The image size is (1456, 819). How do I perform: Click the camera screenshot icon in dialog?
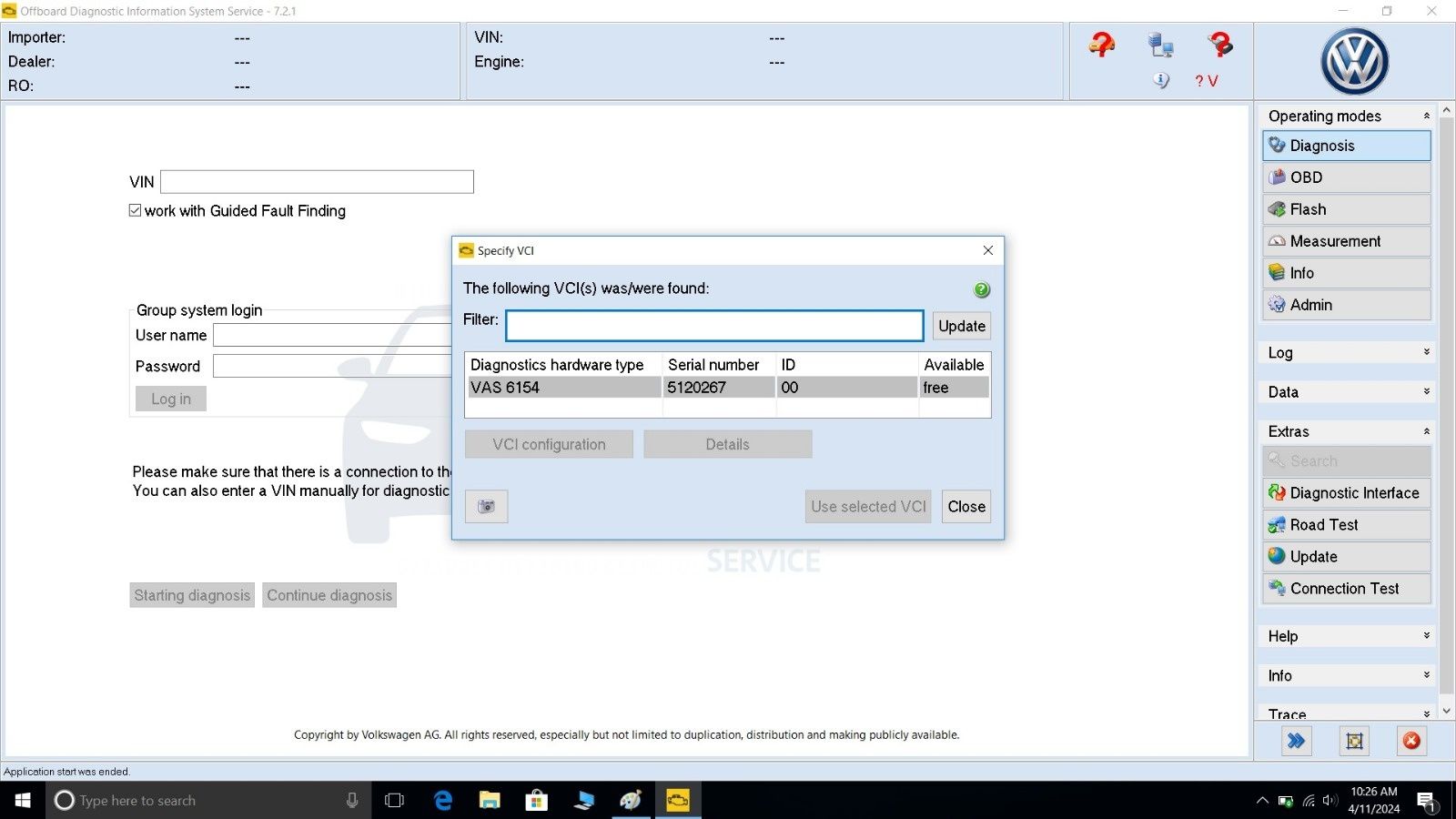[487, 506]
